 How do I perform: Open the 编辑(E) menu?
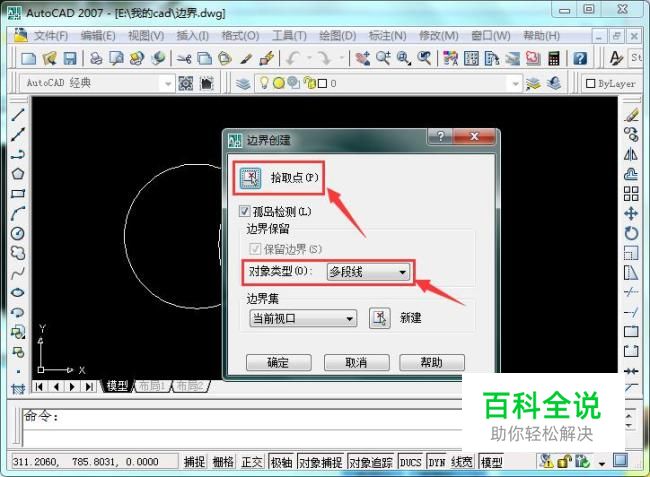tap(98, 36)
